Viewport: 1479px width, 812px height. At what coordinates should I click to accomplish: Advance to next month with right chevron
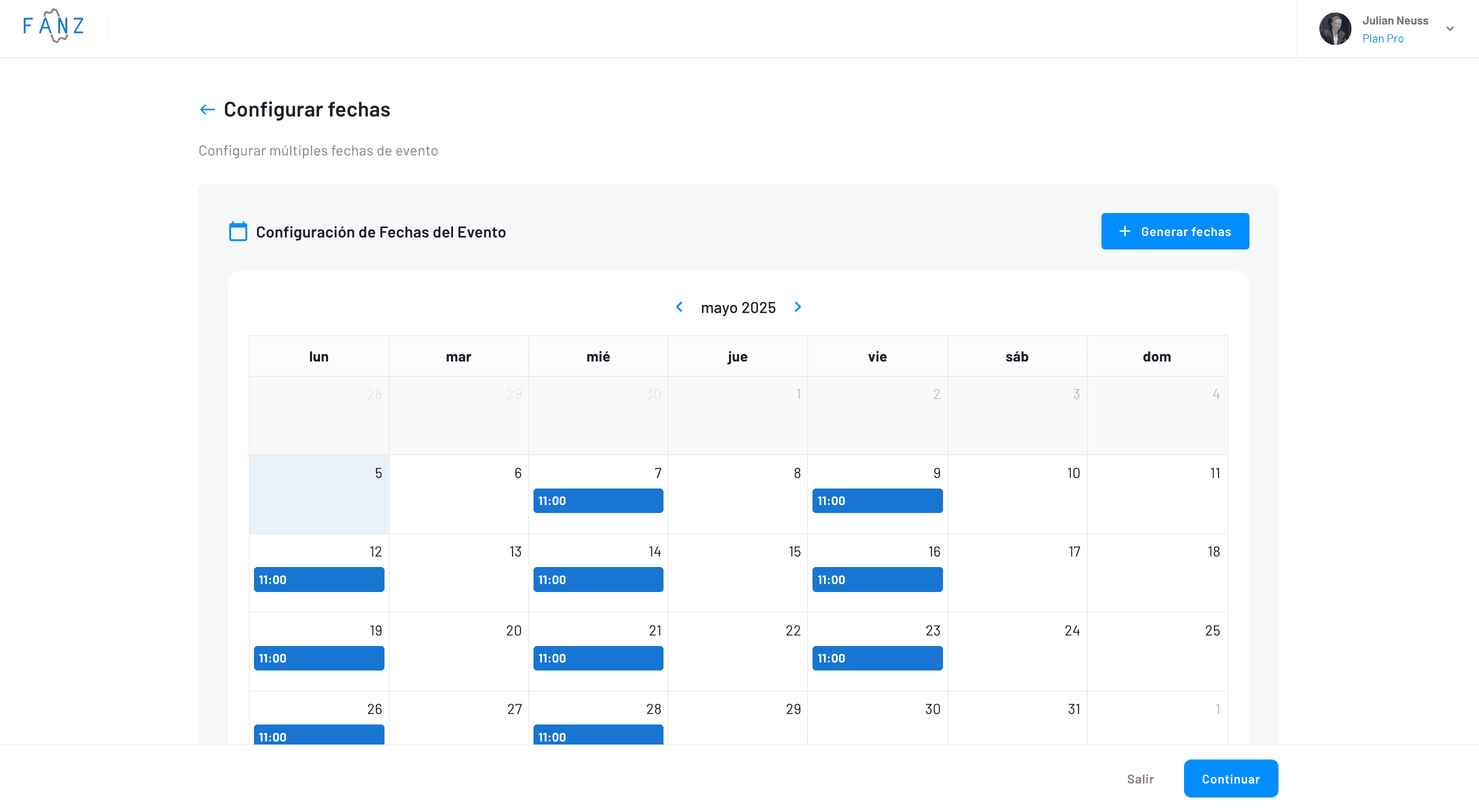pyautogui.click(x=797, y=307)
